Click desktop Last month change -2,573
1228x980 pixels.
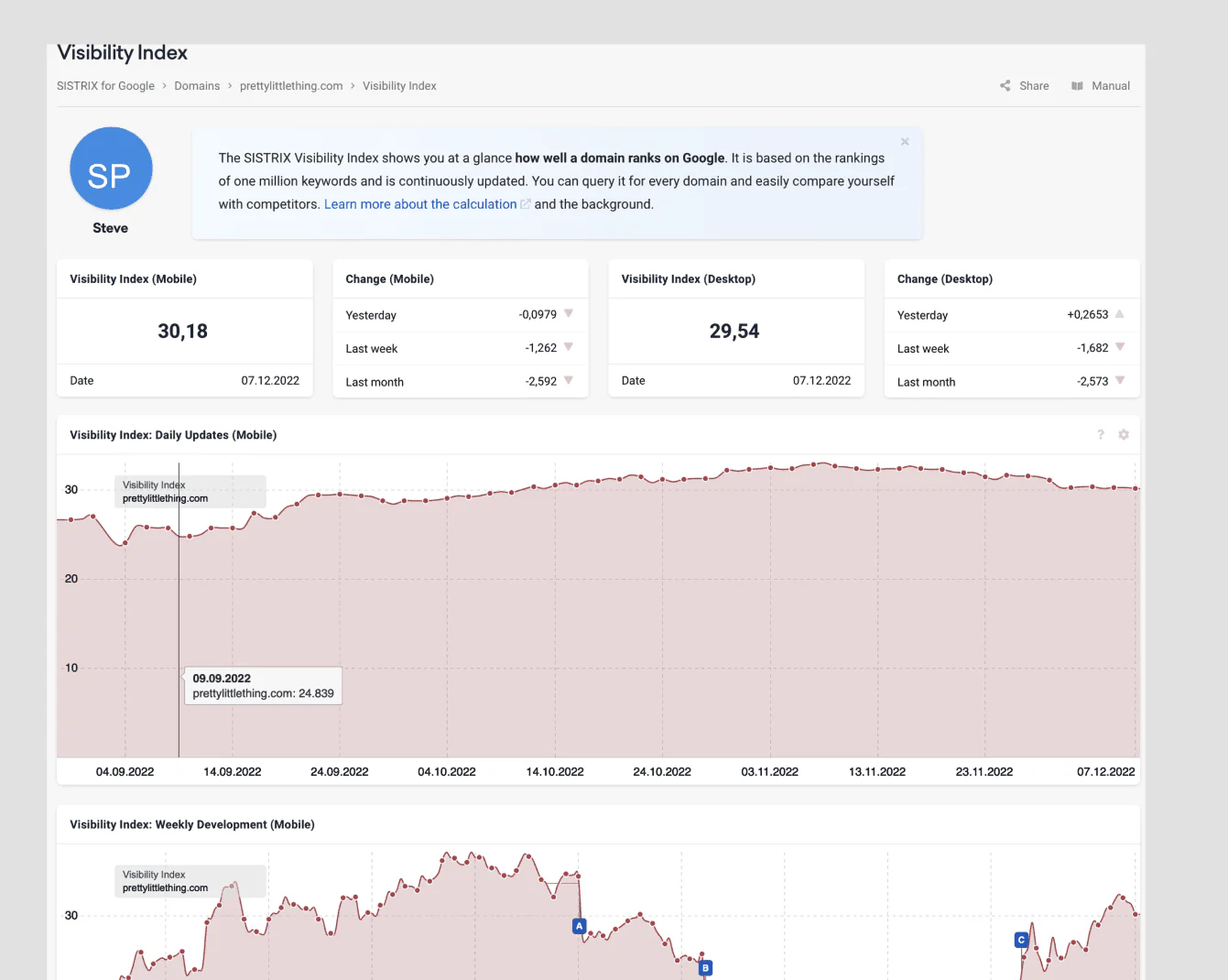pos(1092,382)
